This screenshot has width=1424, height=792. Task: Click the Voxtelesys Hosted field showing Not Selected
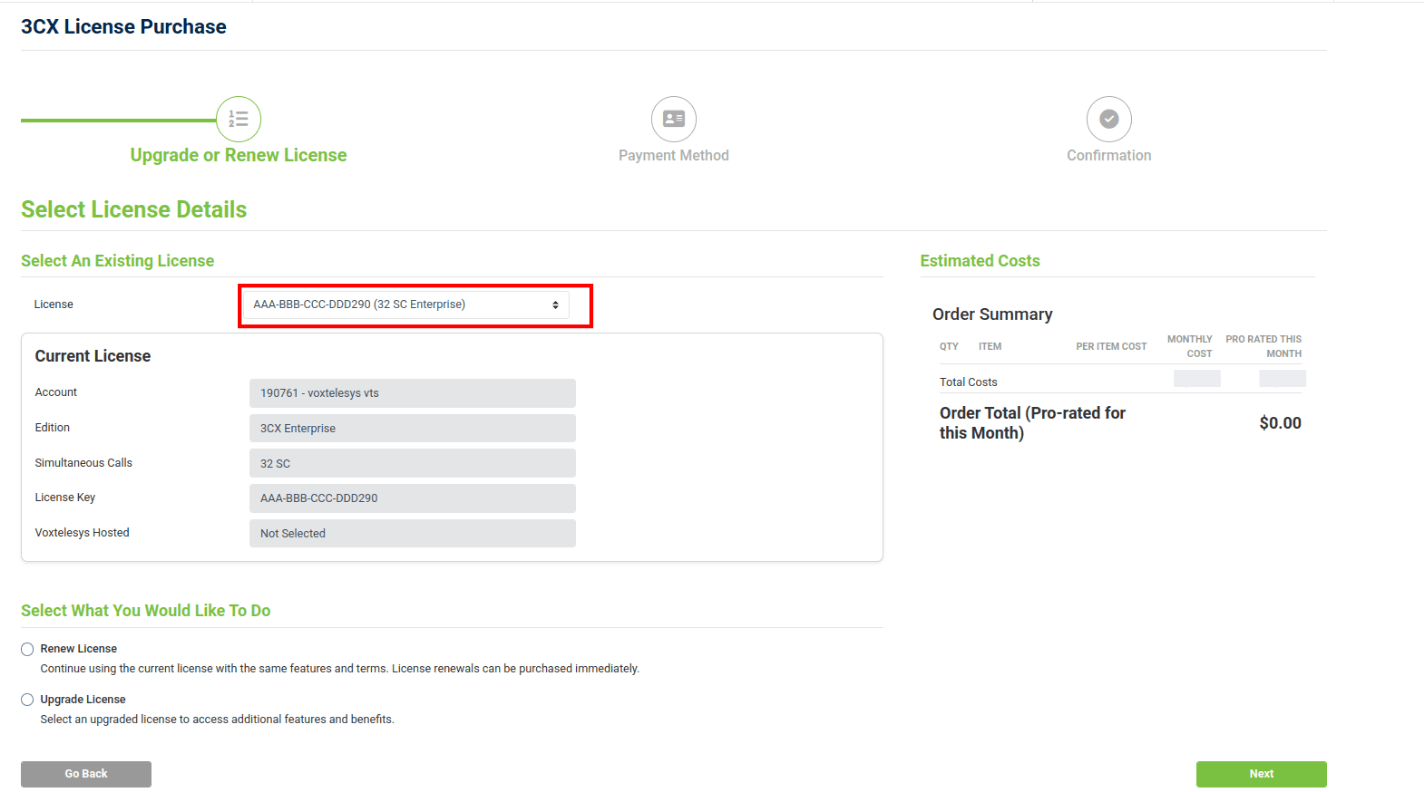click(x=412, y=533)
